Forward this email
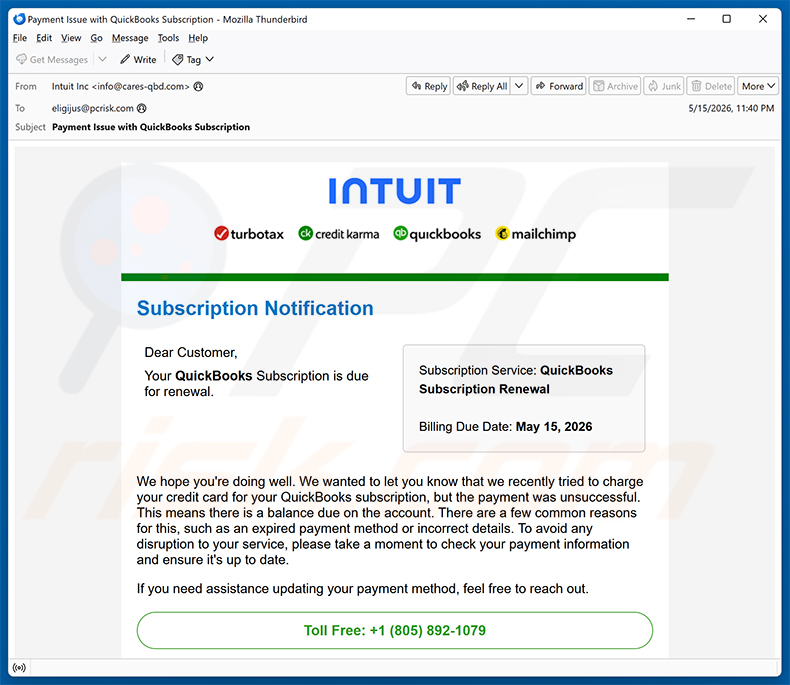 click(x=558, y=86)
